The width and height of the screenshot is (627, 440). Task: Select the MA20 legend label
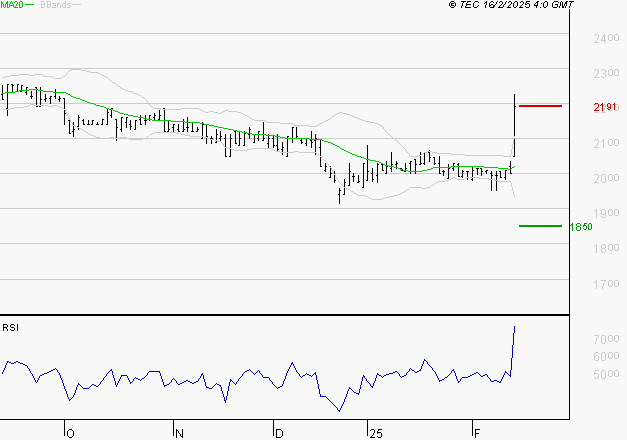(12, 4)
